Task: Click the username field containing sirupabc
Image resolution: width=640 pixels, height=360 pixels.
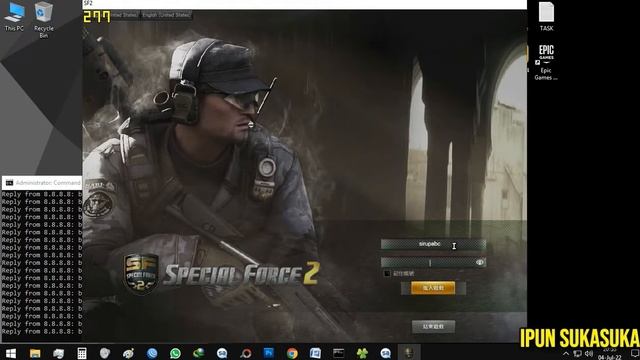Action: pos(433,244)
